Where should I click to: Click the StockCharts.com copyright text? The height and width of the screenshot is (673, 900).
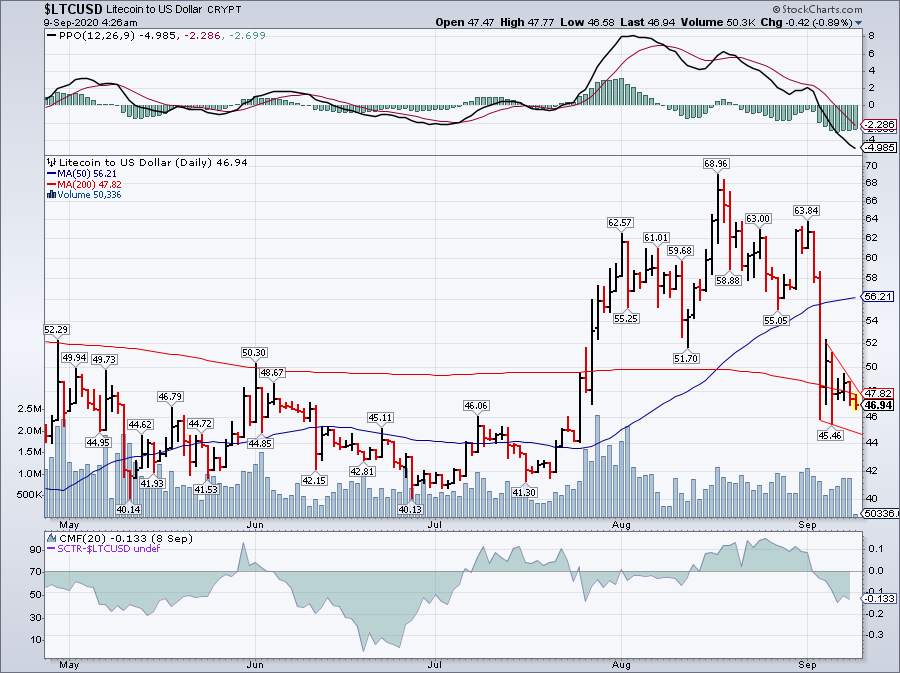pos(817,9)
